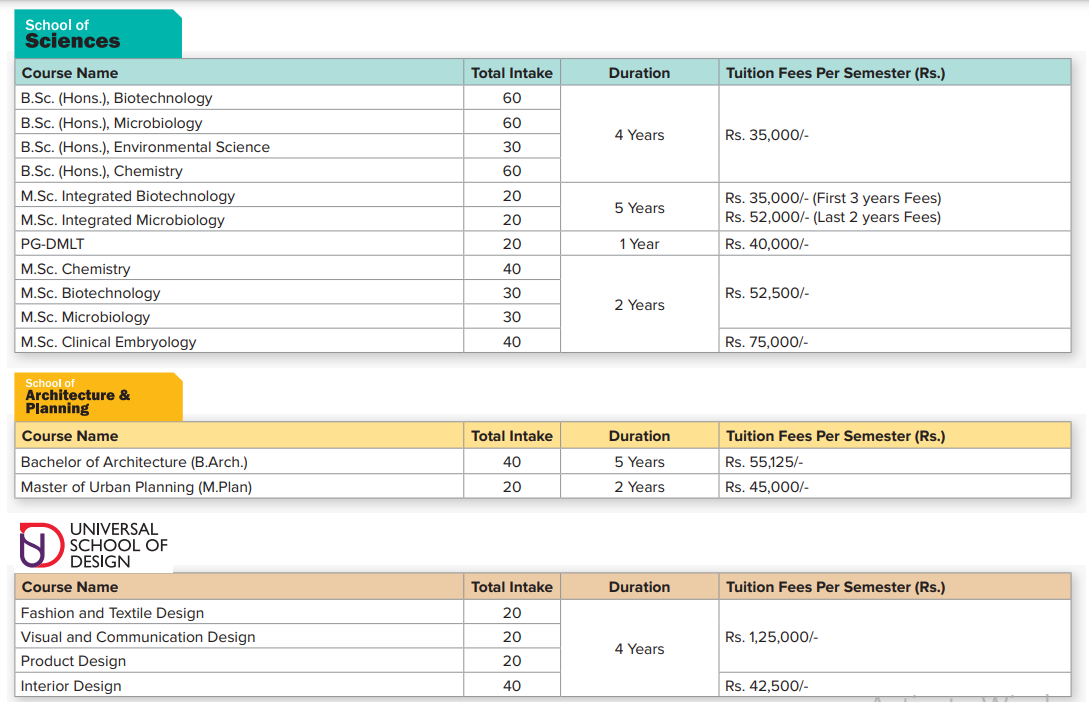Select the Interior Design course entry
Image resolution: width=1089 pixels, height=702 pixels.
coord(72,686)
